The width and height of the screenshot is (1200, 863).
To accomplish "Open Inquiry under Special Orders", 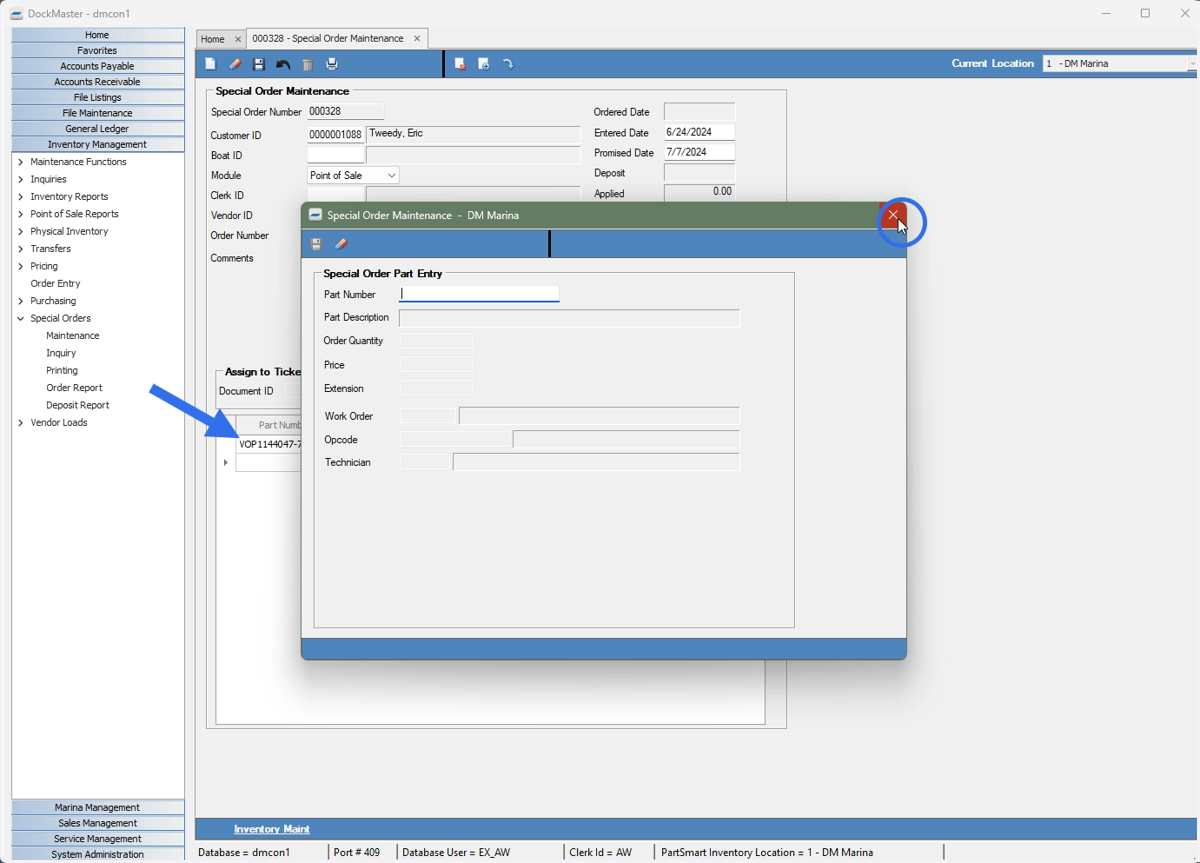I will 61,353.
